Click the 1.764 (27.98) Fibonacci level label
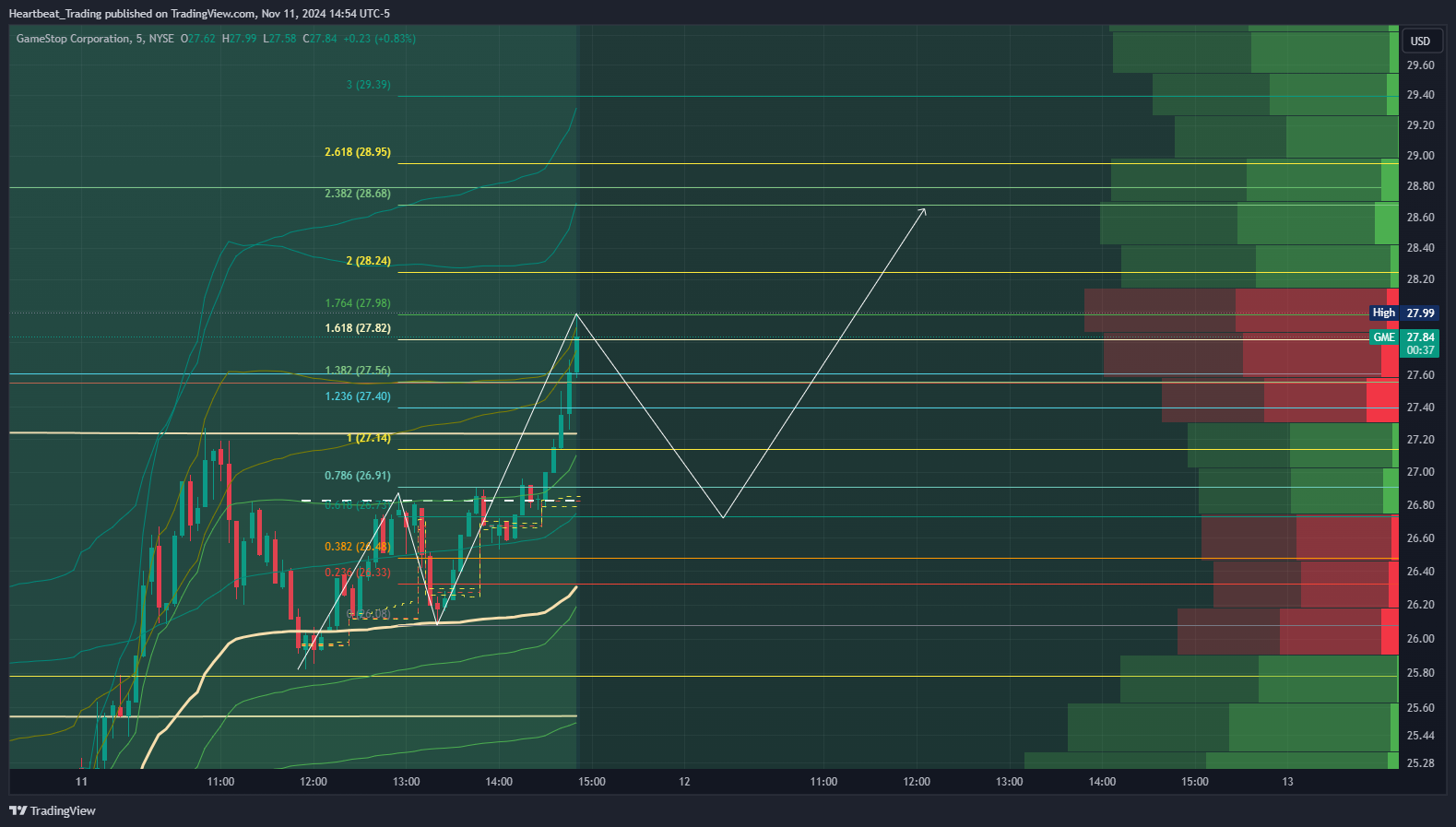Screen dimensions: 1456x827 point(358,303)
